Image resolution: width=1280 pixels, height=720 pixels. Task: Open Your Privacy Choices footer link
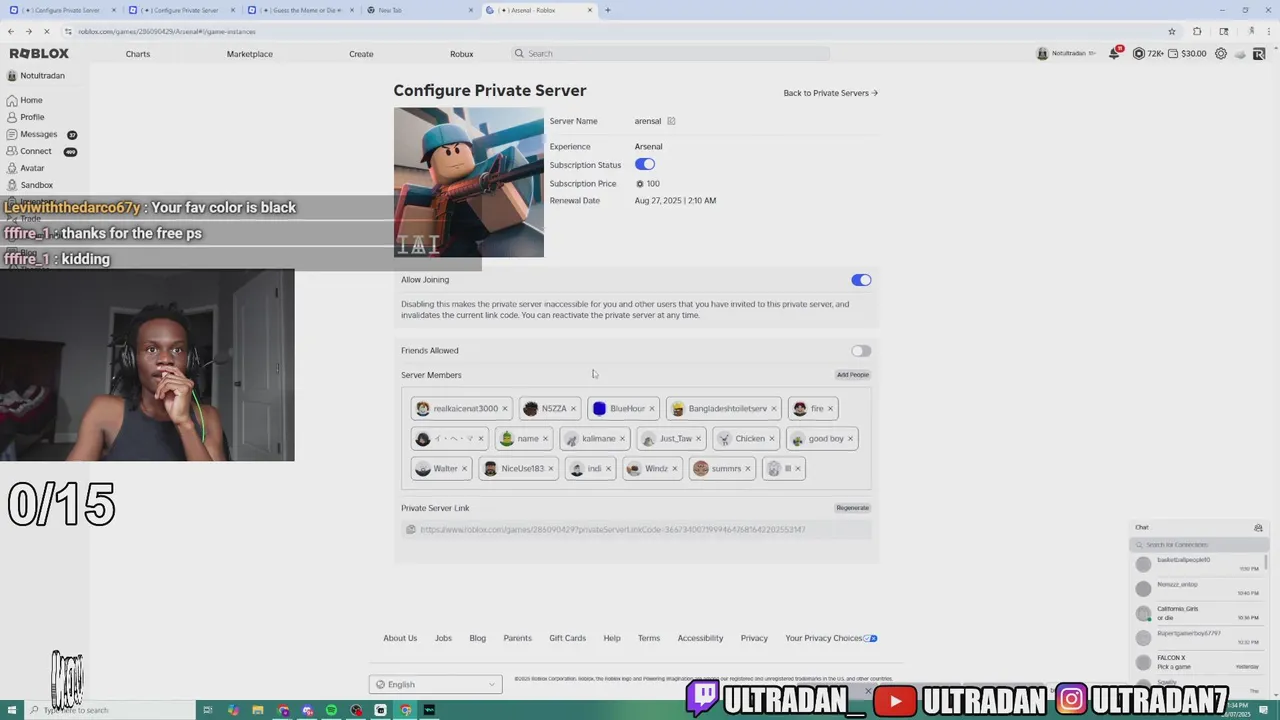pos(831,638)
